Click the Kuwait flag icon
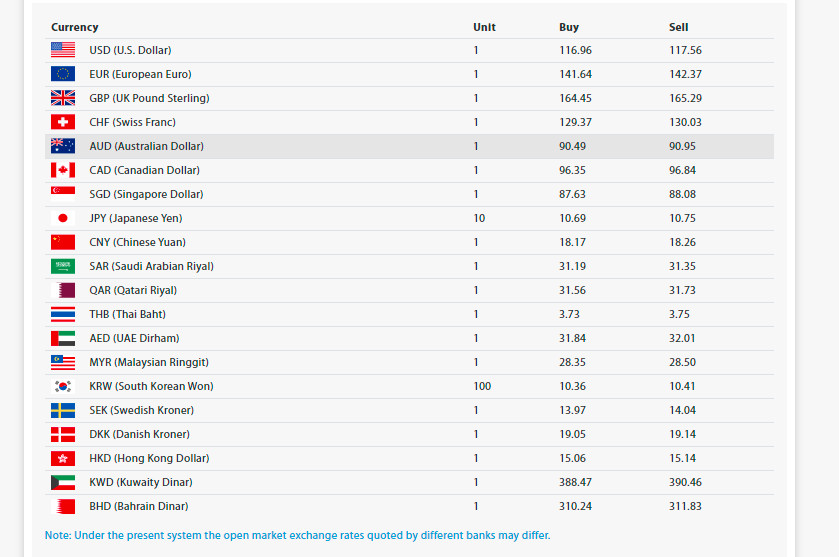Screen dimensions: 839x557 pyautogui.click(x=63, y=482)
